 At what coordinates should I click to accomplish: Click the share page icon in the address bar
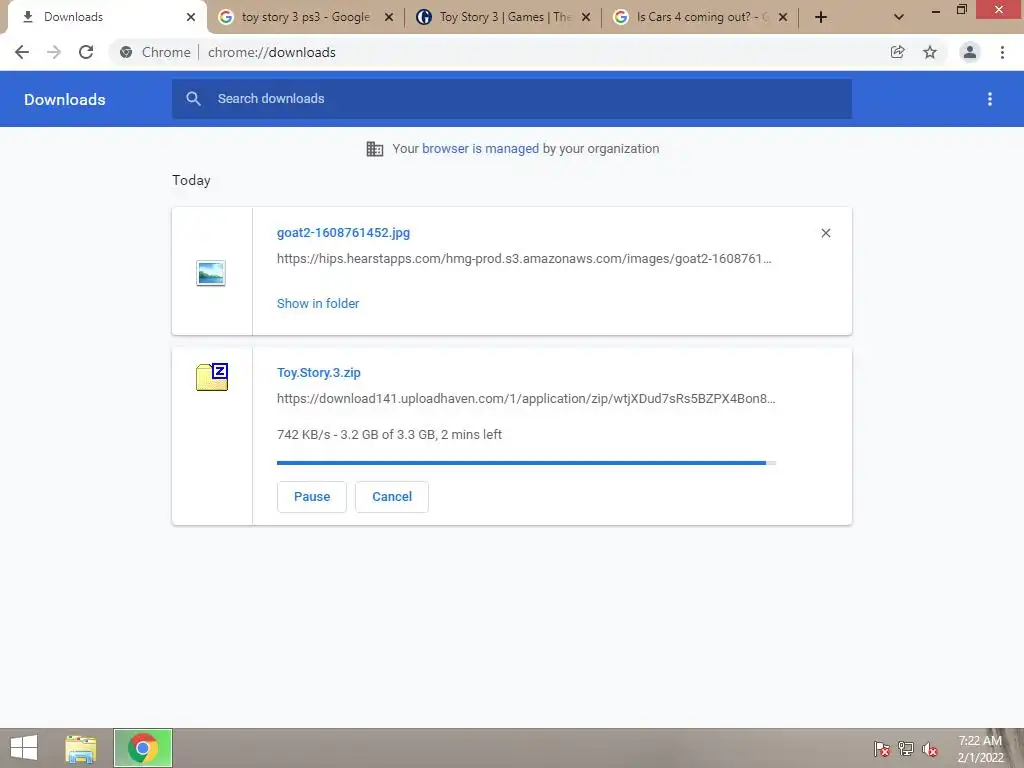[x=898, y=52]
